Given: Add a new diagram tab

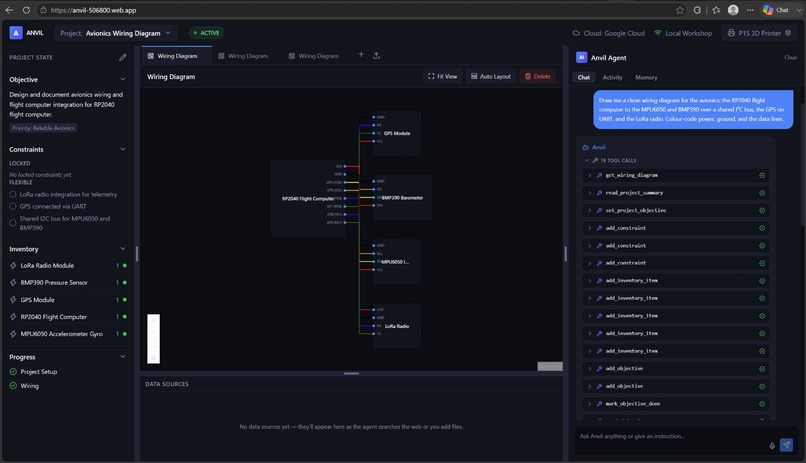Looking at the screenshot, I should click(361, 54).
